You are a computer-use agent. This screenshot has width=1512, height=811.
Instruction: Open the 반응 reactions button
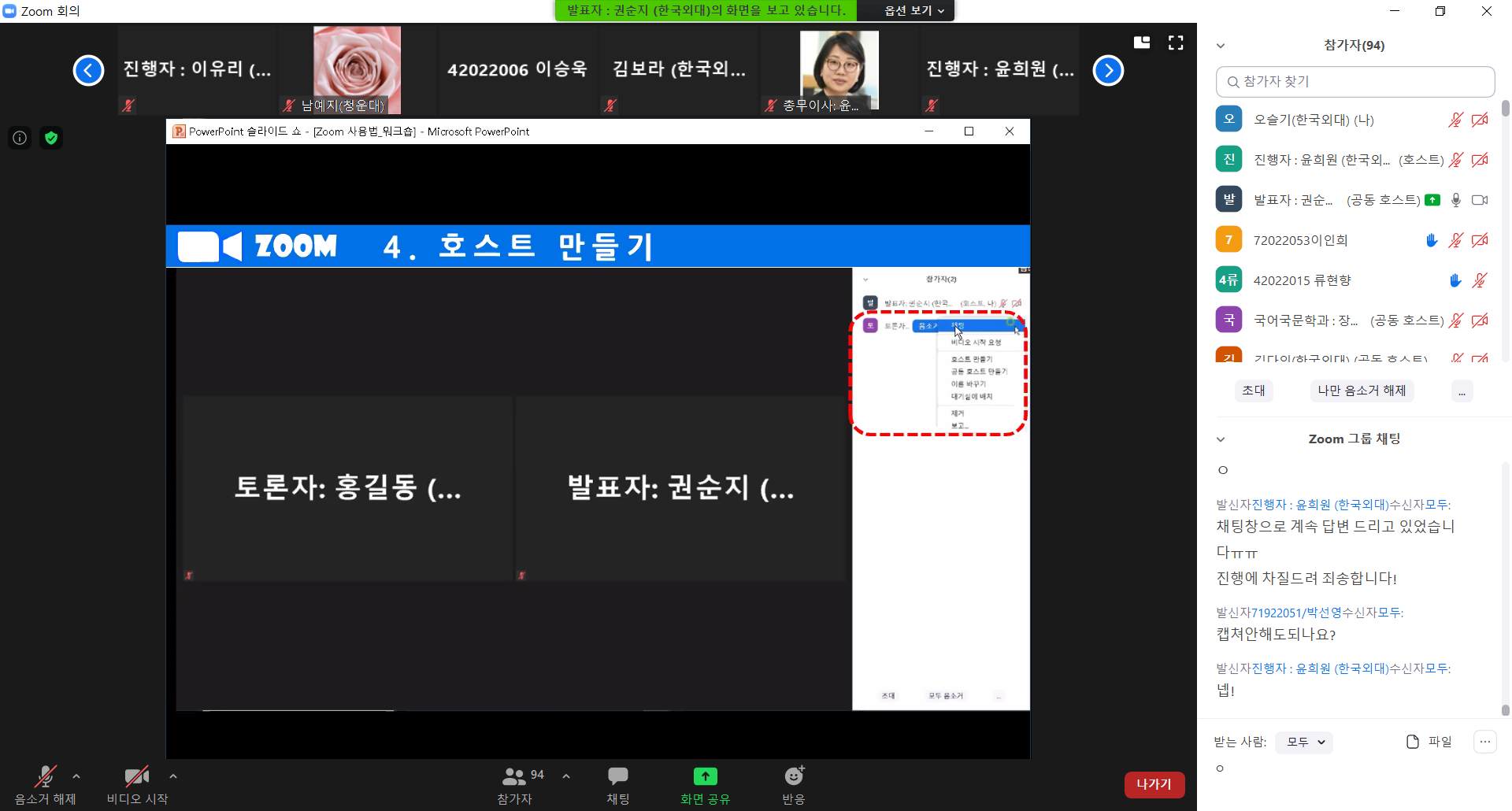[794, 785]
